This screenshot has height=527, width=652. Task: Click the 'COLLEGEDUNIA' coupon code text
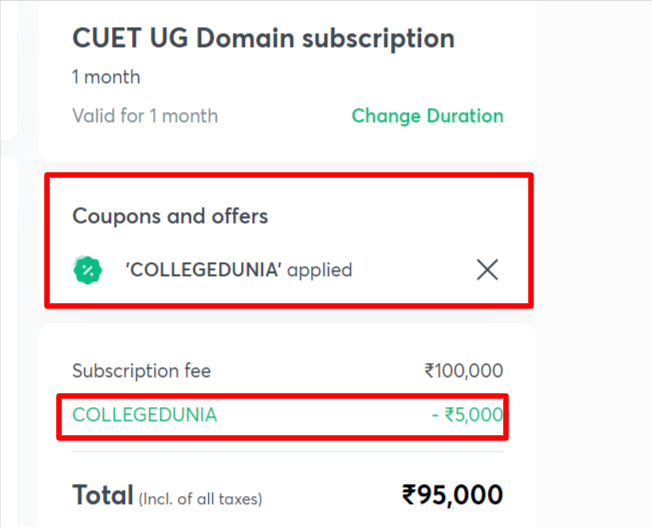(204, 269)
